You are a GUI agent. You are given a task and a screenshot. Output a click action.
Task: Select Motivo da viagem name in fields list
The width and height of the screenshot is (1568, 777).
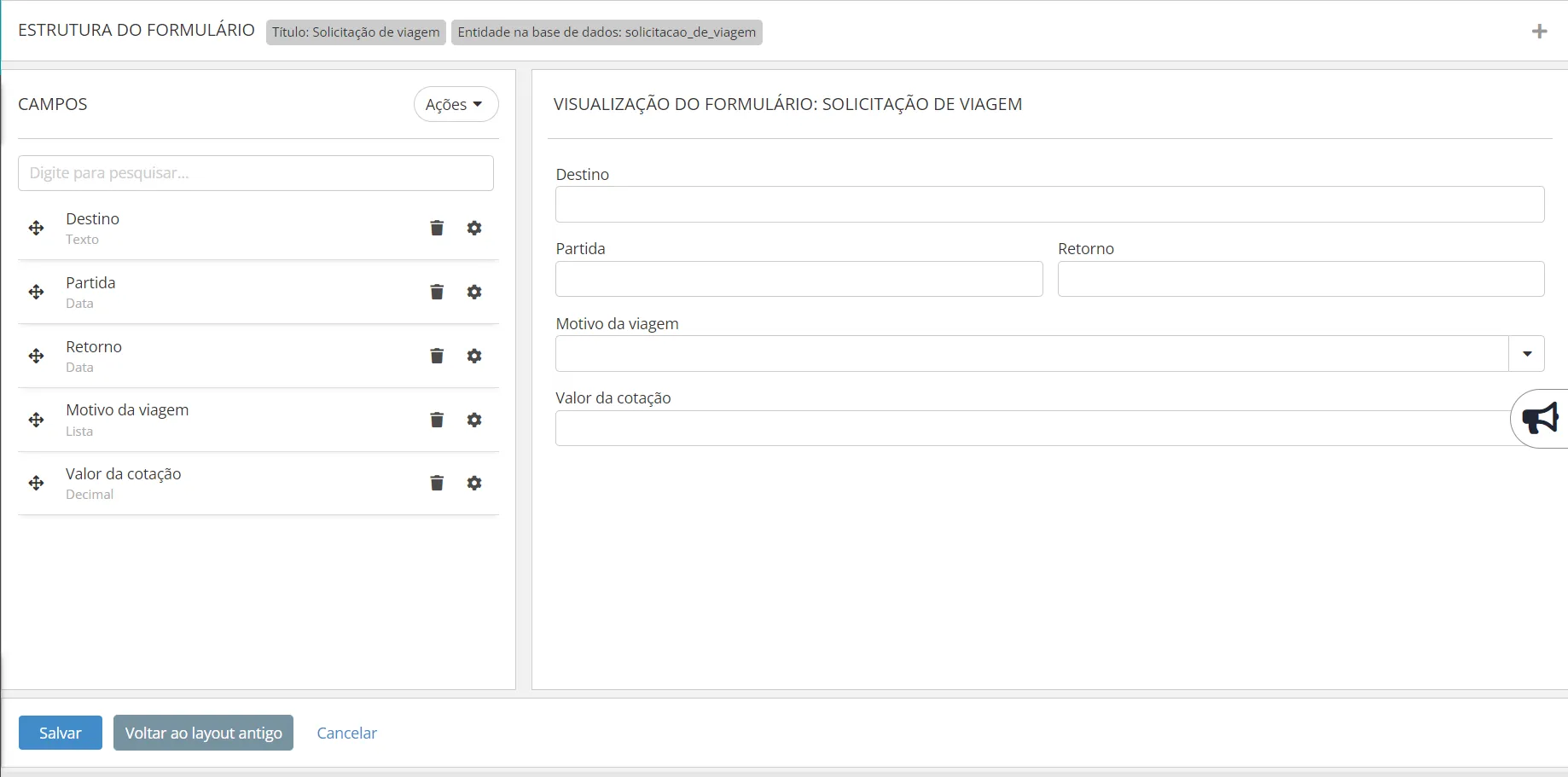click(x=127, y=409)
